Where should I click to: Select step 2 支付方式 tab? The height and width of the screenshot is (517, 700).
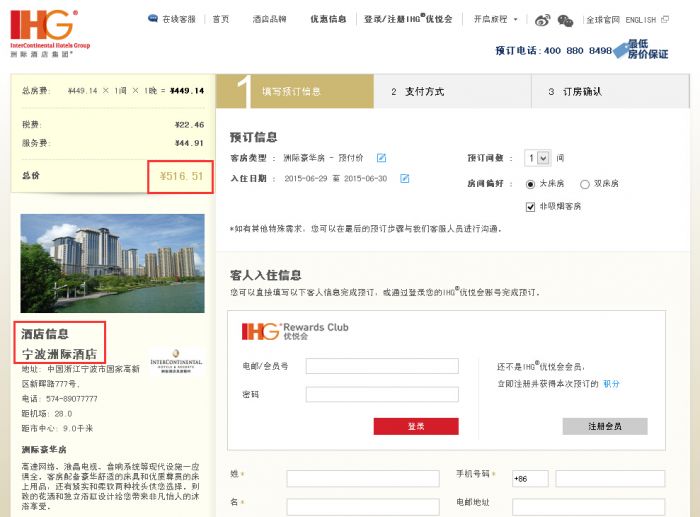pyautogui.click(x=452, y=91)
